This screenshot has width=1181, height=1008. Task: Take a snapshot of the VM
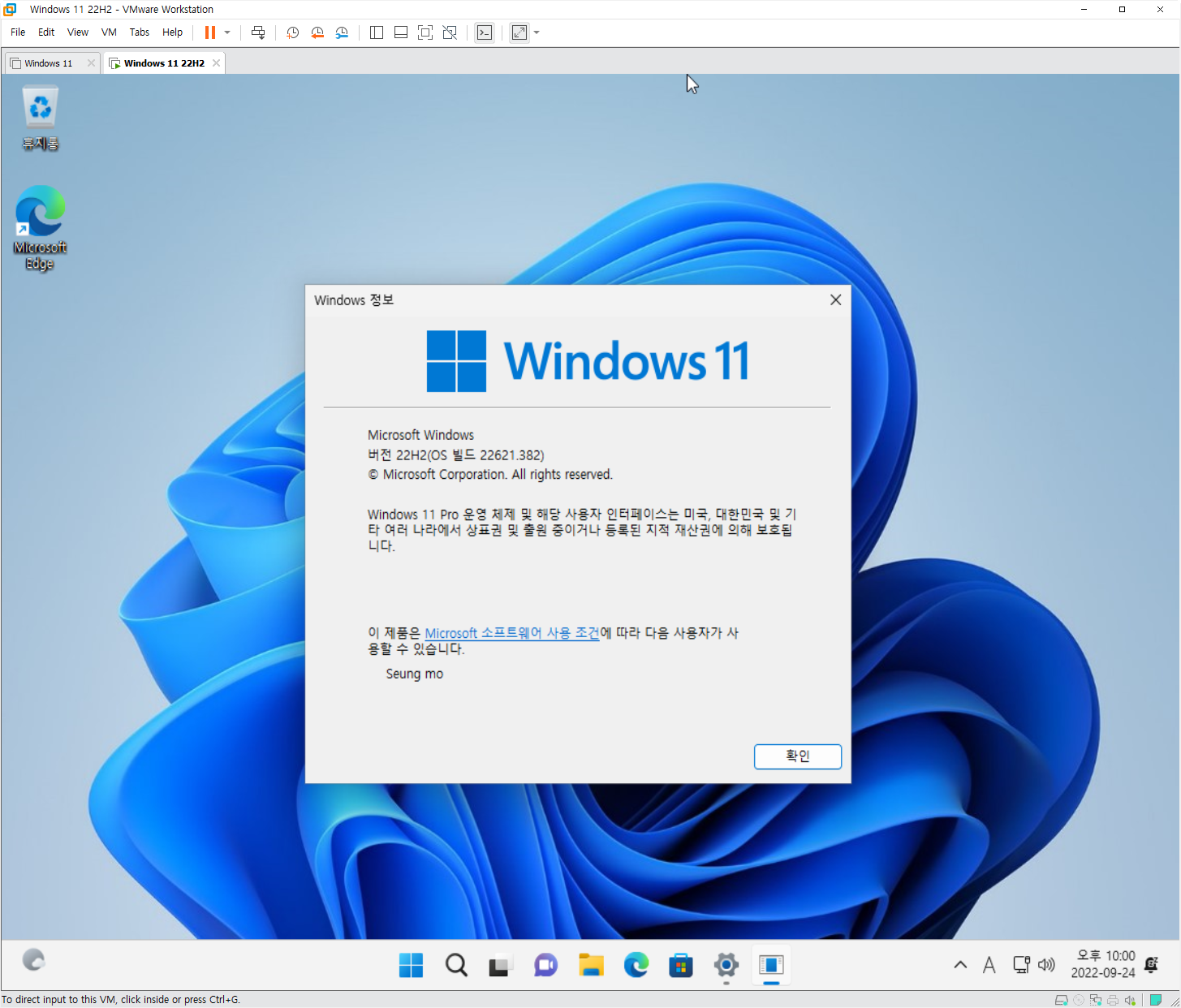coord(292,32)
